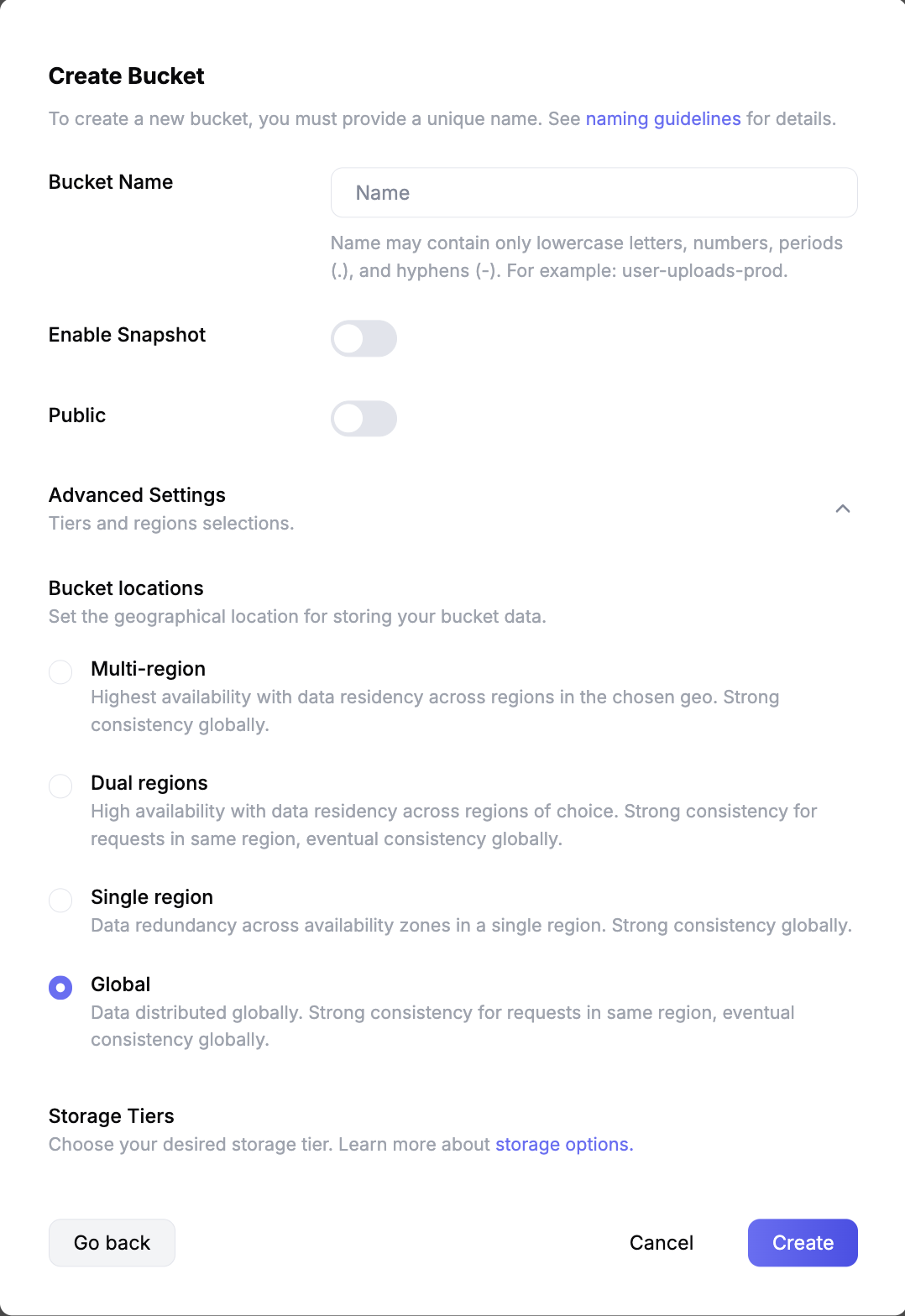Click the Tiers and regions selections subtitle
This screenshot has height=1316, width=905.
tap(171, 524)
